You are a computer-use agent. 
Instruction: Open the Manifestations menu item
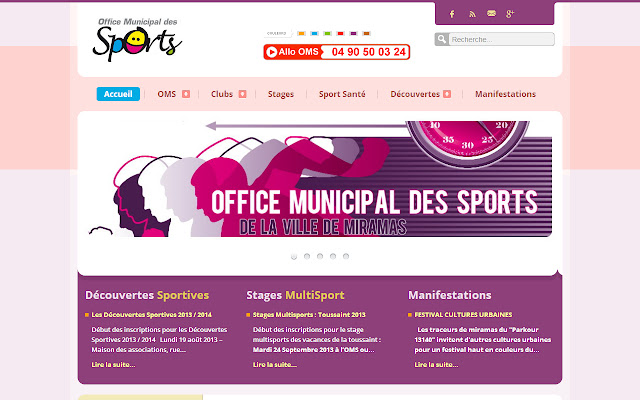505,94
